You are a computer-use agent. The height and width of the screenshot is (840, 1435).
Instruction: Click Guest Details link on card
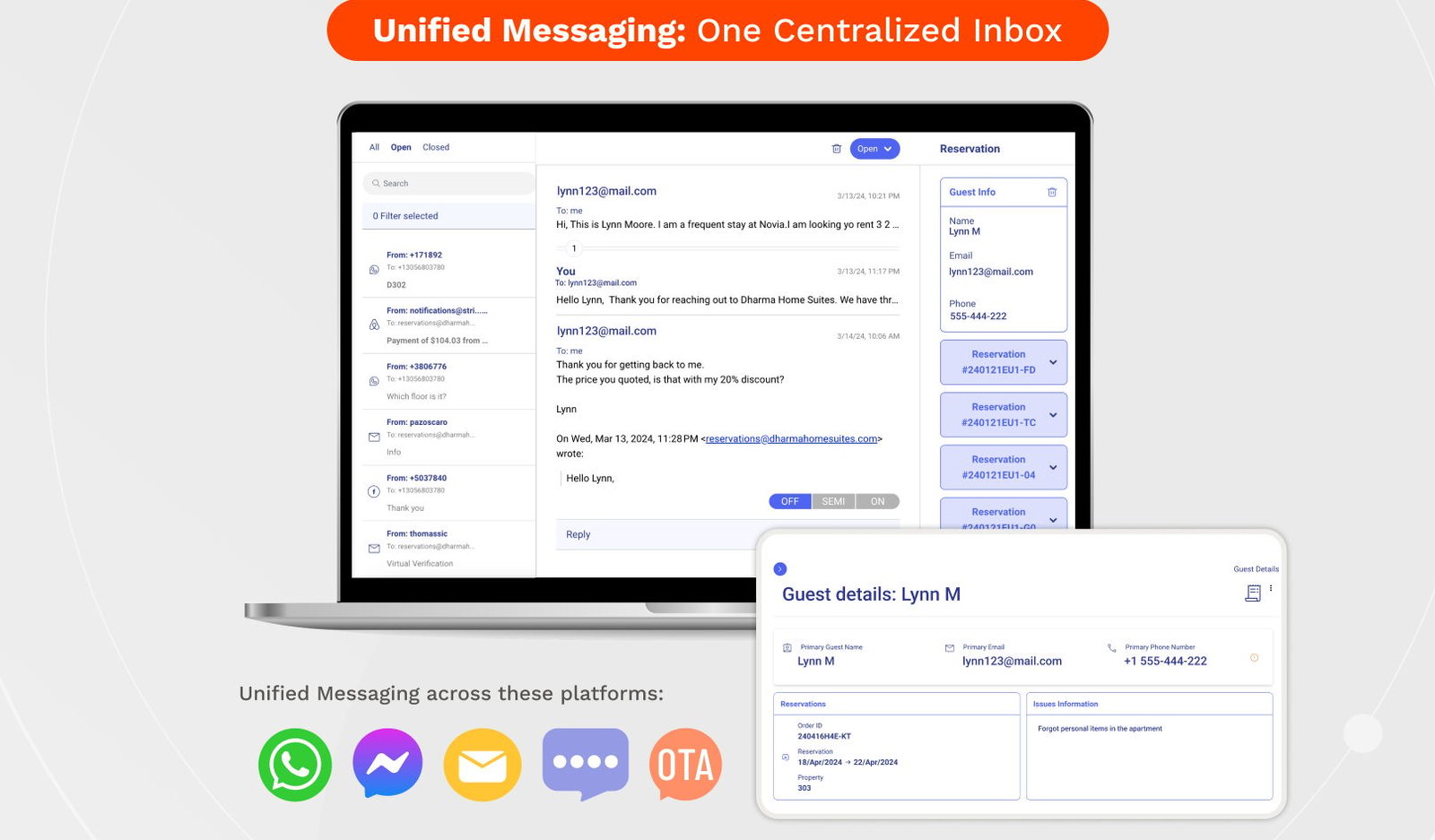pyautogui.click(x=1256, y=569)
